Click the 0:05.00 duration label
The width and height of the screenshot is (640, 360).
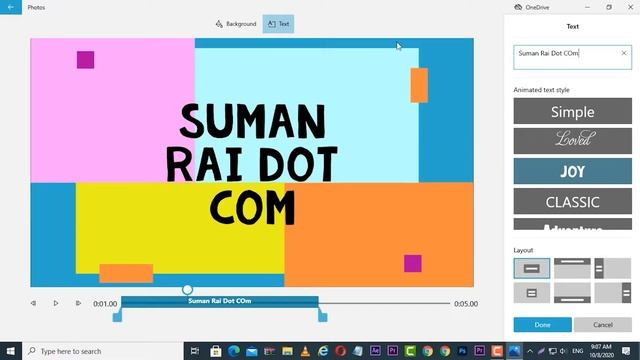click(x=466, y=304)
